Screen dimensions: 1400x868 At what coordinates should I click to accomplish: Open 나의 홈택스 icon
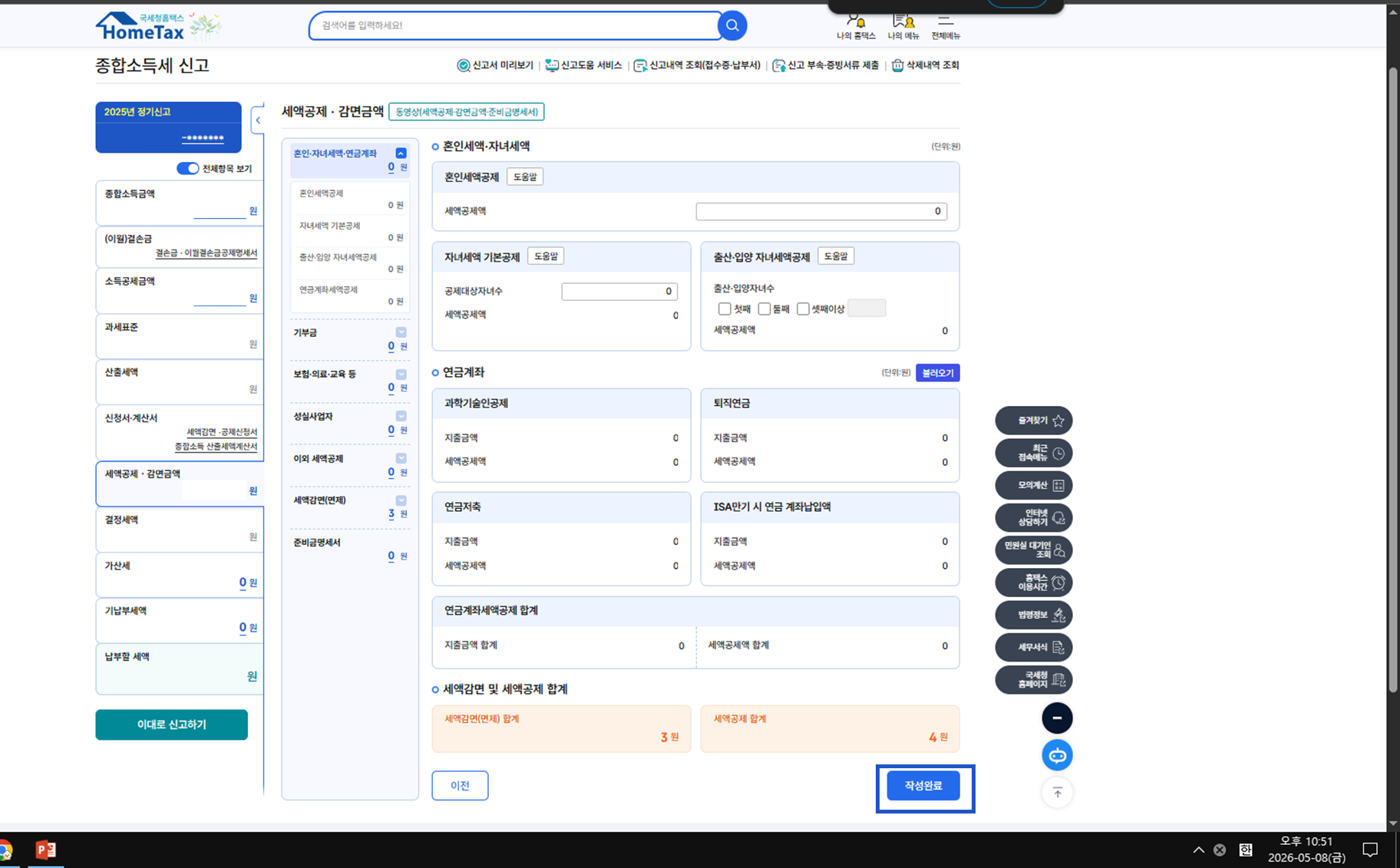coord(856,27)
